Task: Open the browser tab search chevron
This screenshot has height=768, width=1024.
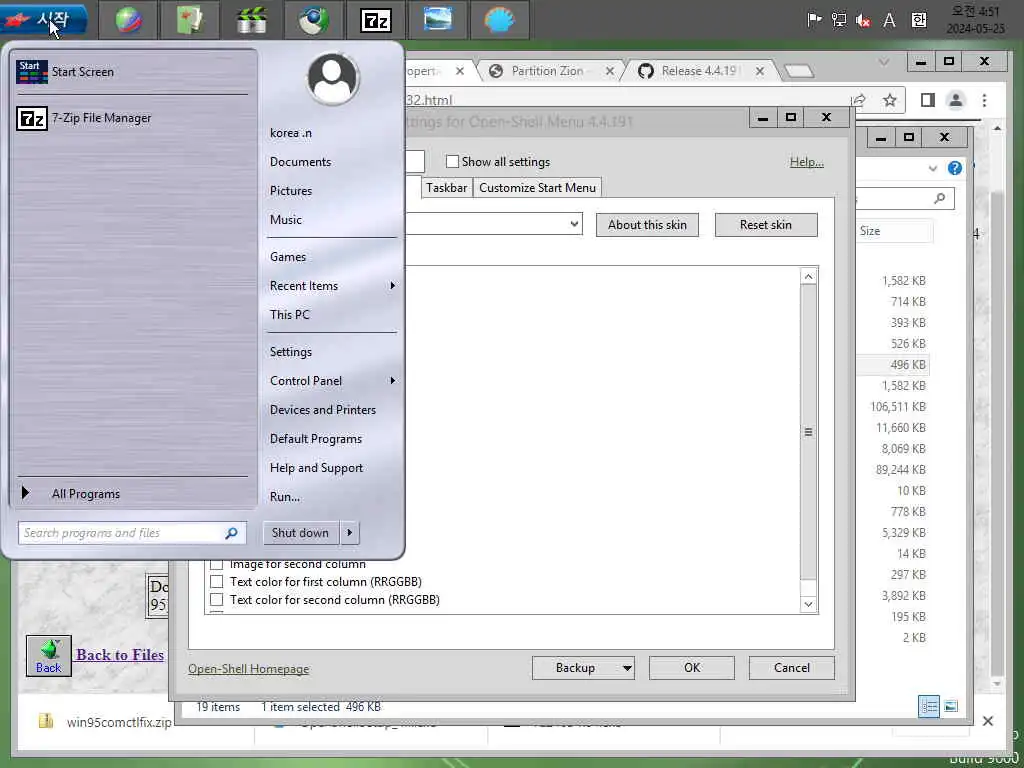Action: click(884, 62)
